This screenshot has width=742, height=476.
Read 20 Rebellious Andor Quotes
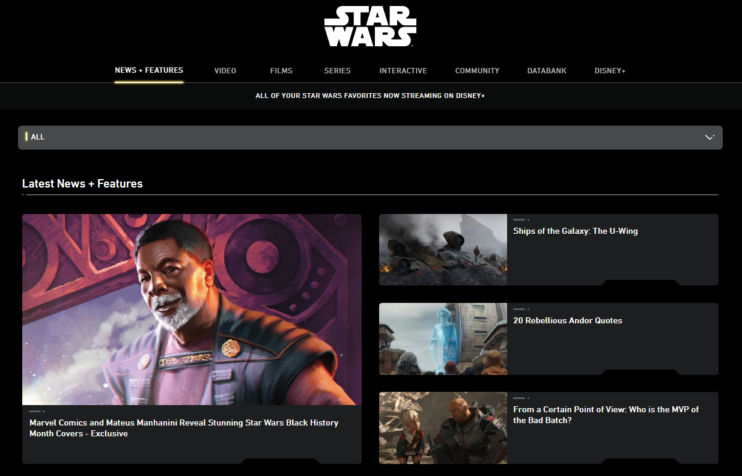click(567, 320)
